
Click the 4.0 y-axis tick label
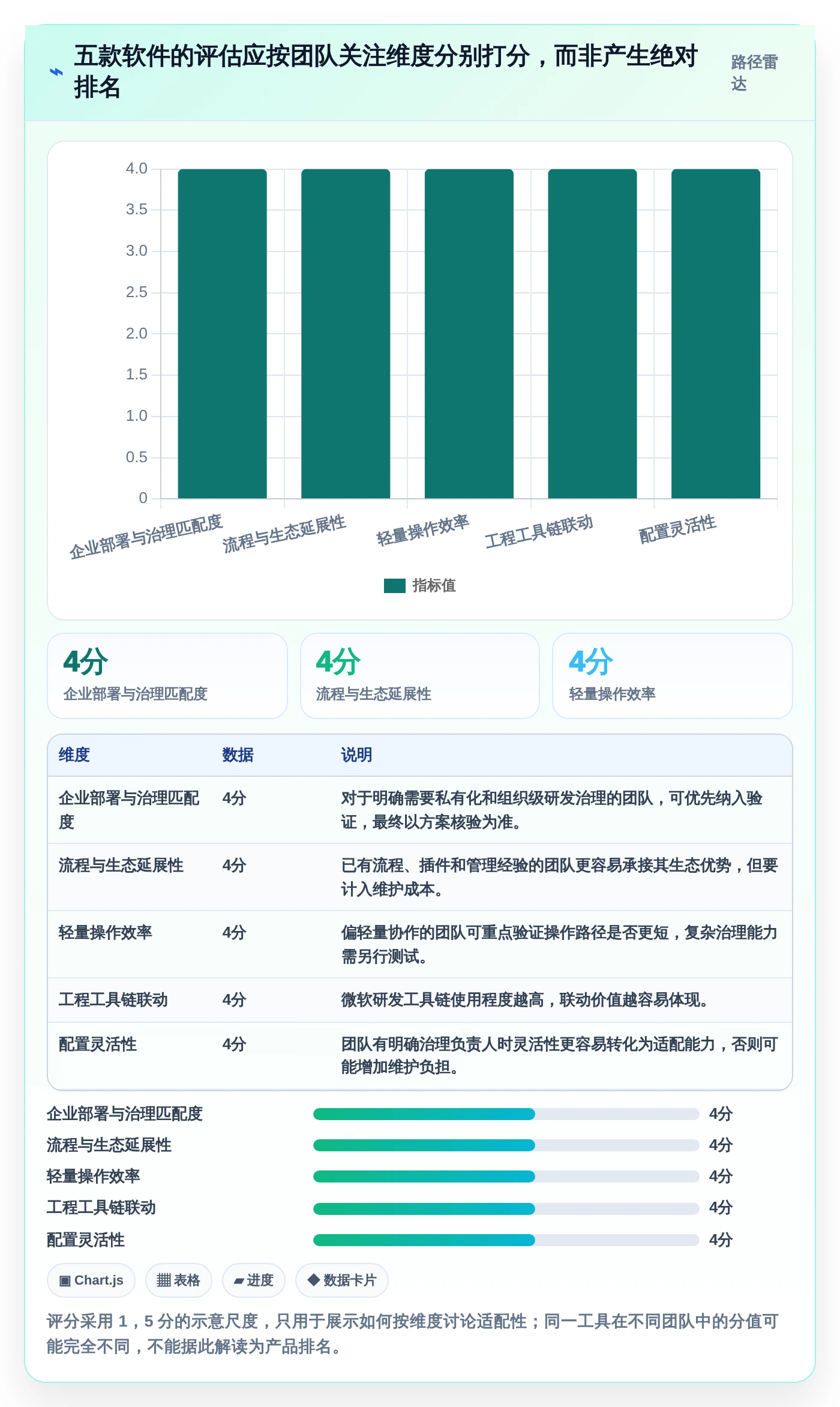pyautogui.click(x=136, y=169)
